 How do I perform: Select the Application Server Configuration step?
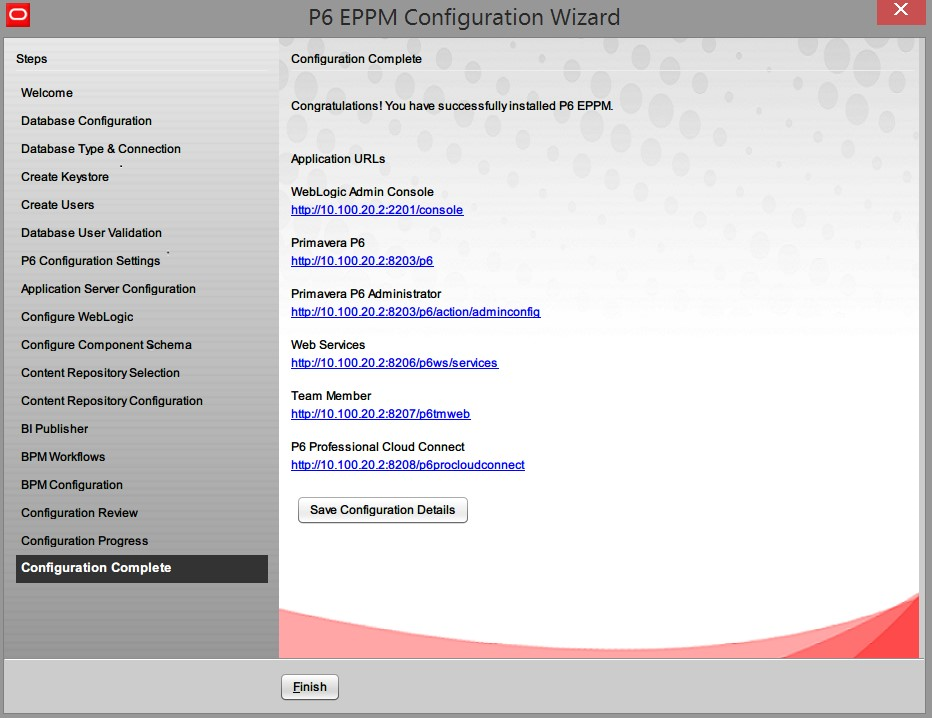108,288
